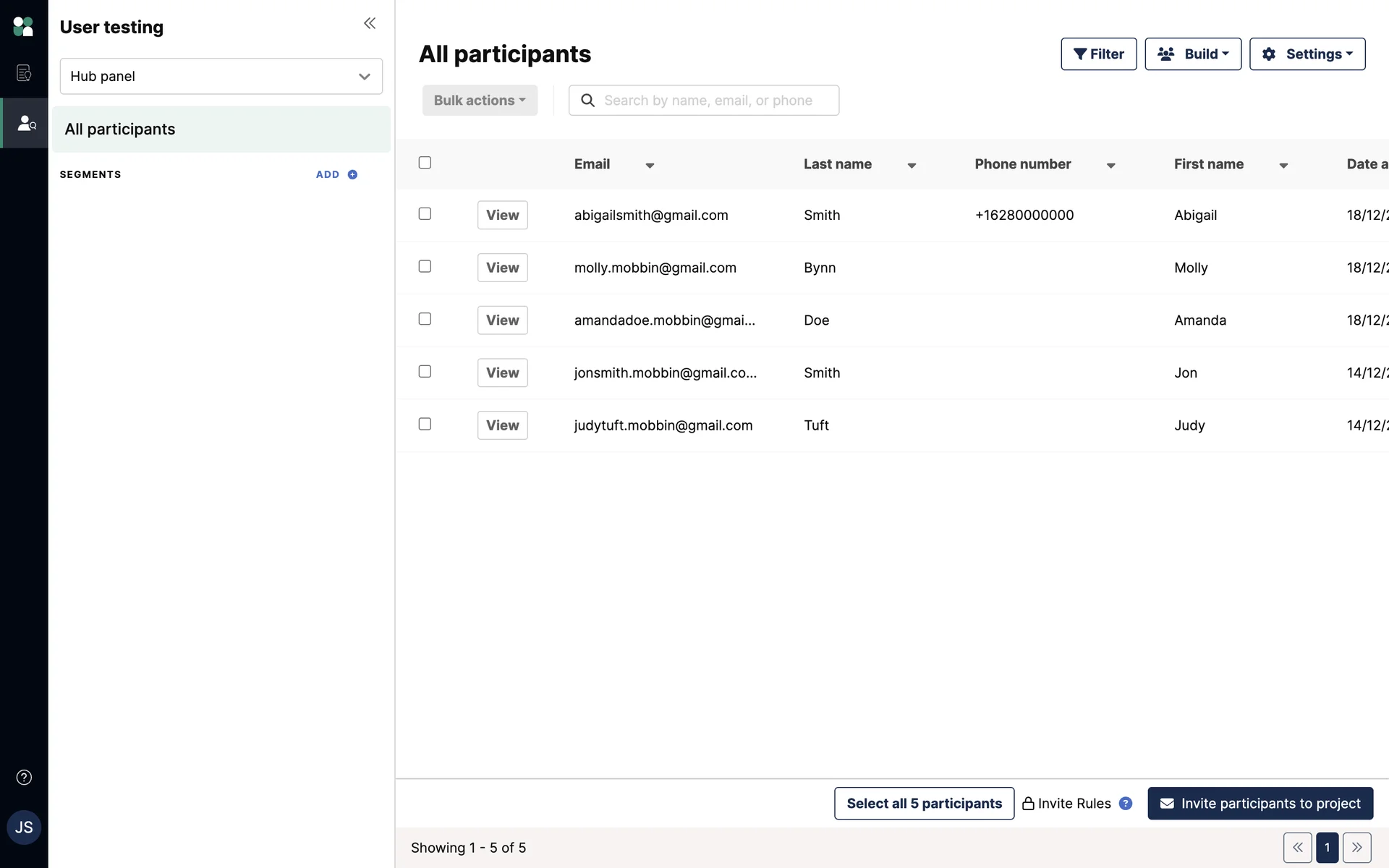Expand the Build dropdown menu
Viewport: 1389px width, 868px height.
pyautogui.click(x=1193, y=54)
